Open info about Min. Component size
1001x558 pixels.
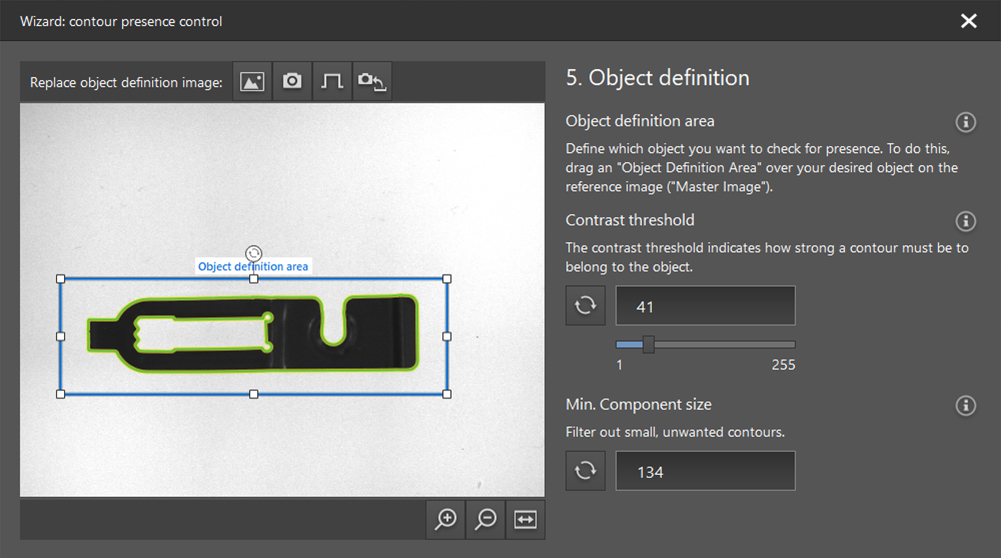click(965, 405)
